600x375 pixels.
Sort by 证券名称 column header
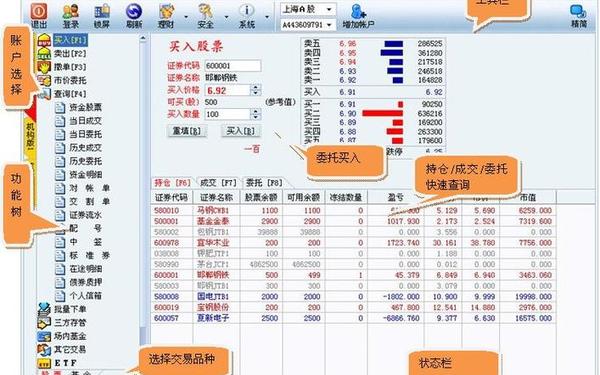click(x=216, y=197)
